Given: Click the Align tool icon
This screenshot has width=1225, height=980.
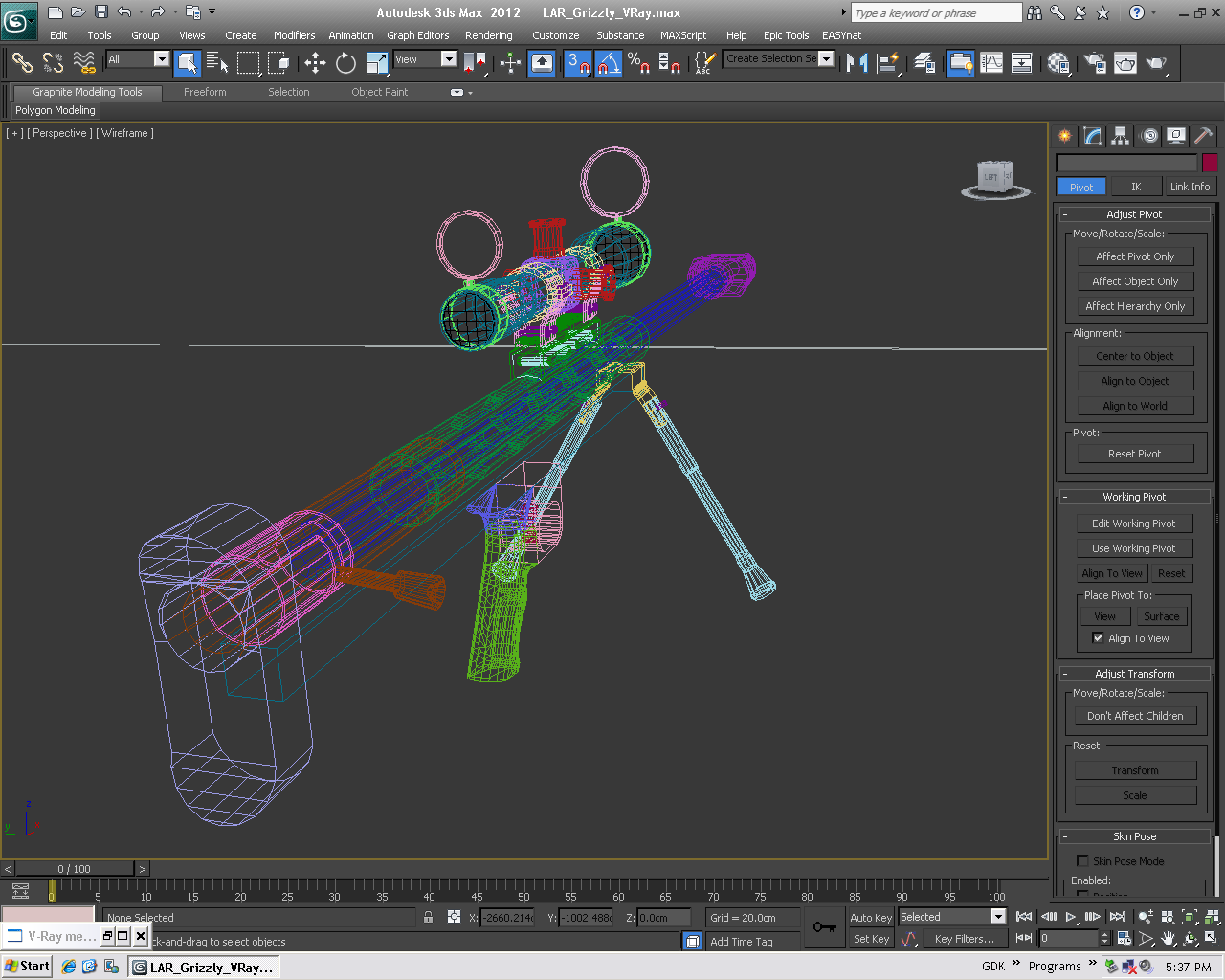Looking at the screenshot, I should click(888, 63).
